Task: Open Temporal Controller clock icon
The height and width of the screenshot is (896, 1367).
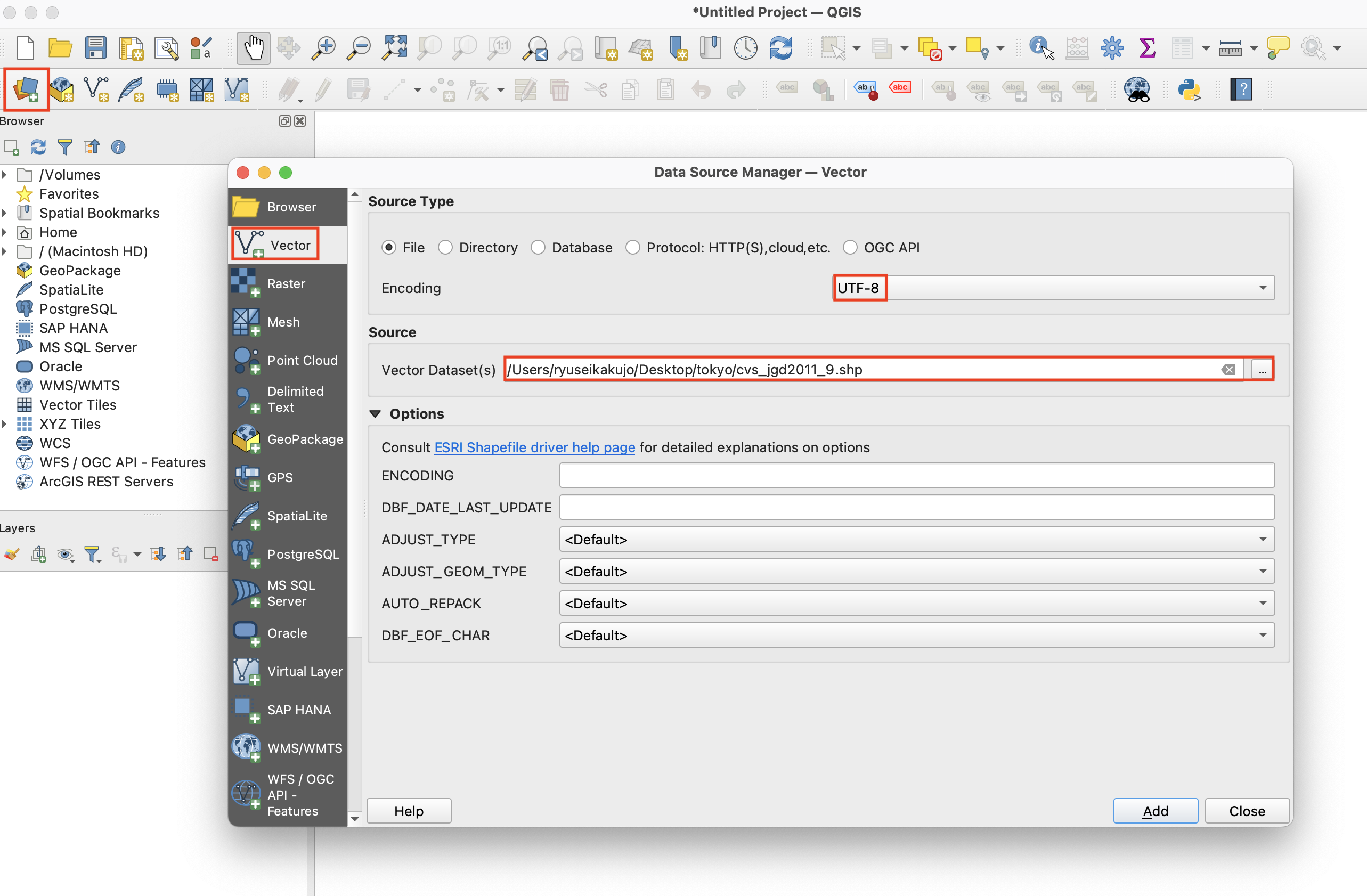Action: tap(745, 47)
